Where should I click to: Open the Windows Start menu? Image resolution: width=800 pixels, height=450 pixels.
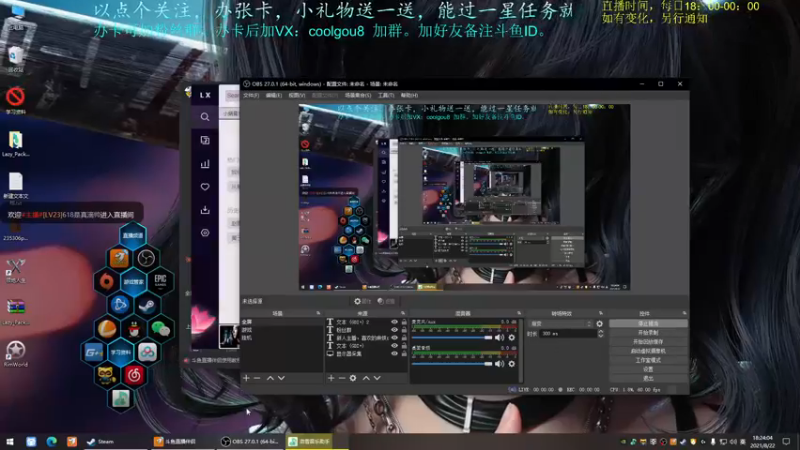[x=10, y=441]
